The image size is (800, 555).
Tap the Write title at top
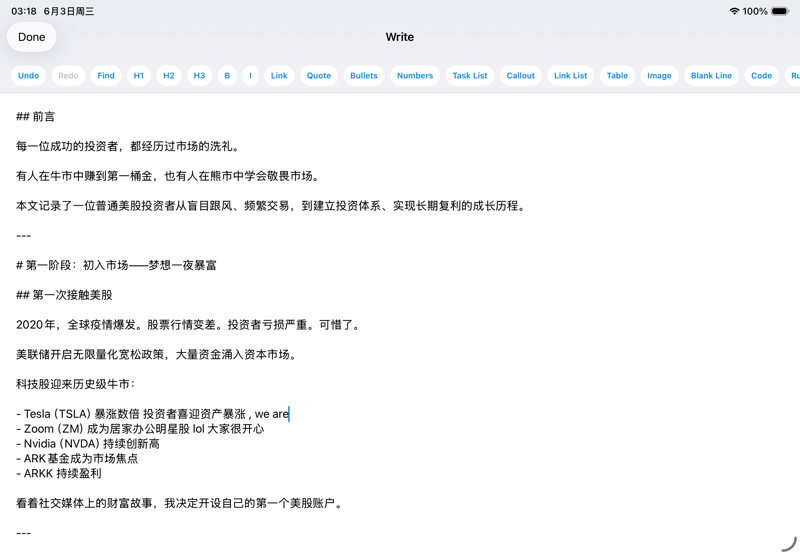tap(399, 37)
